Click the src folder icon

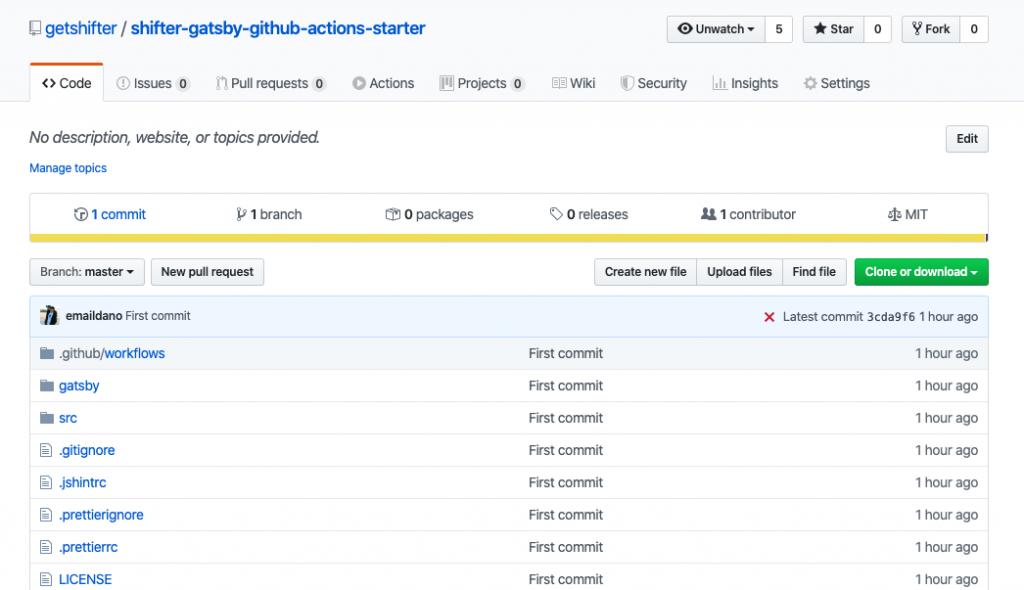coord(46,418)
